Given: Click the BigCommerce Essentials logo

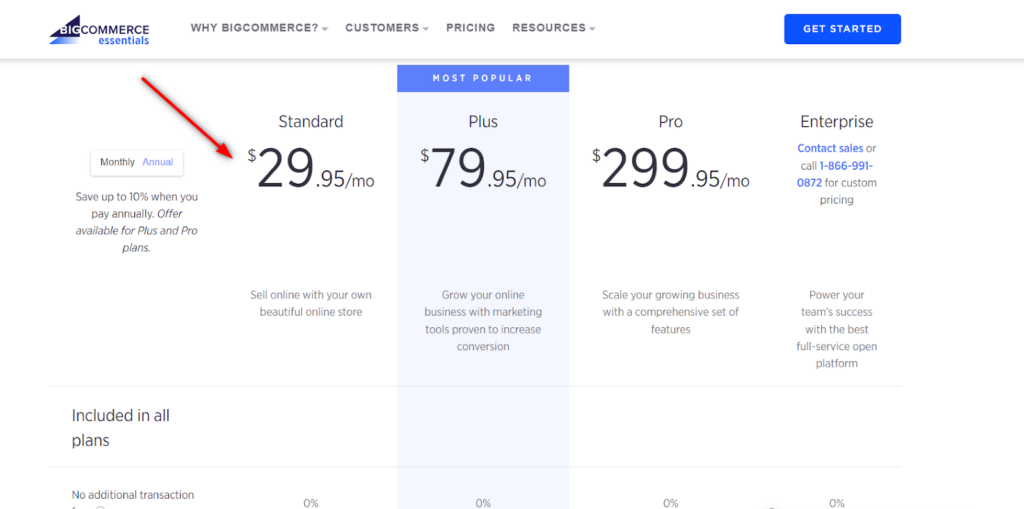Looking at the screenshot, I should pos(99,30).
